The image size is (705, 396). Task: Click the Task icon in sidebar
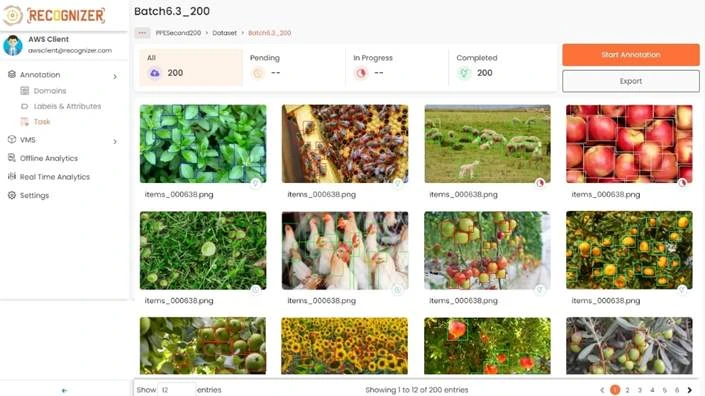click(25, 121)
